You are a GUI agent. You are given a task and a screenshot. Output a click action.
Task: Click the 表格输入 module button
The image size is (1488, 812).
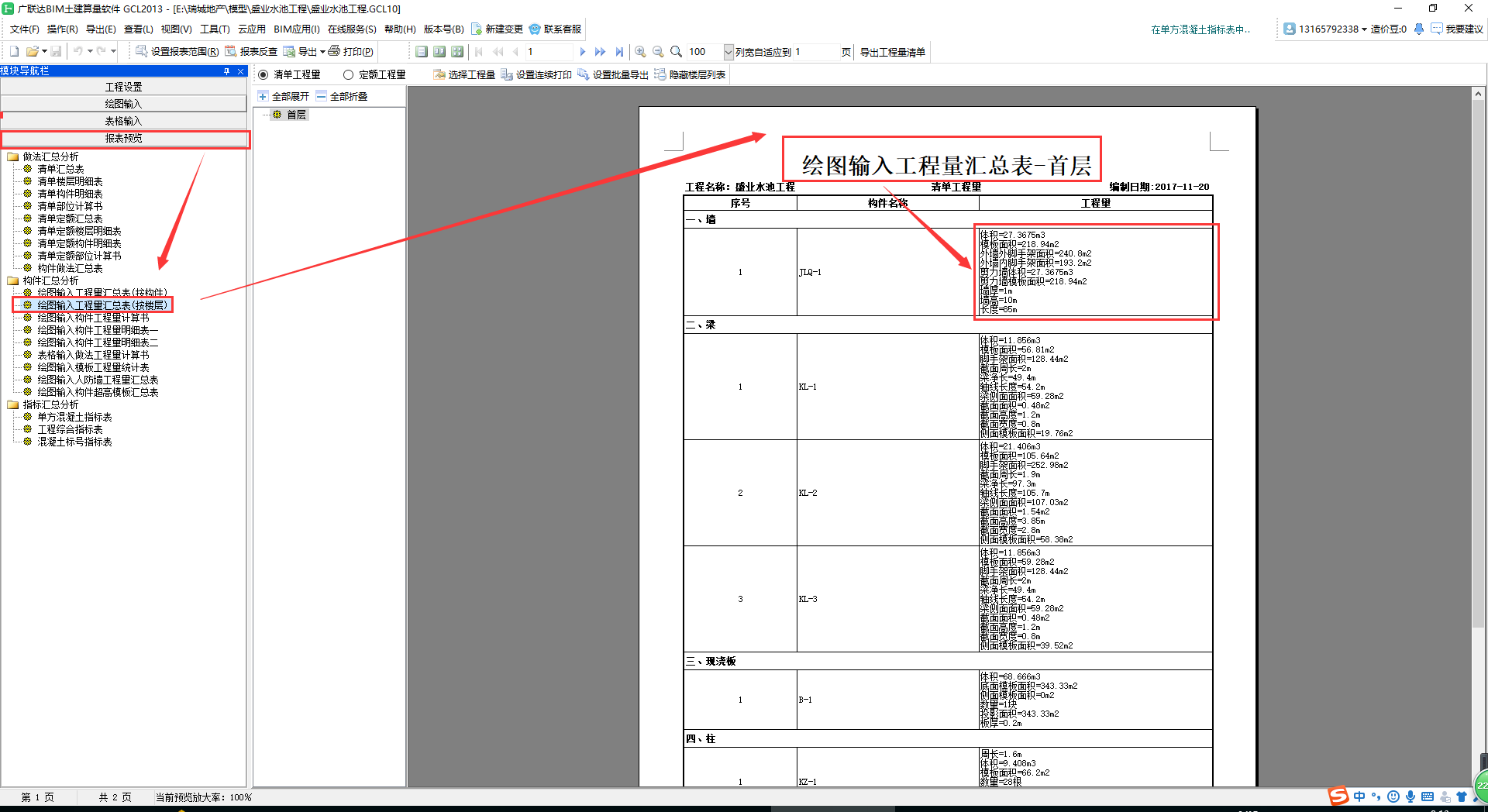123,121
